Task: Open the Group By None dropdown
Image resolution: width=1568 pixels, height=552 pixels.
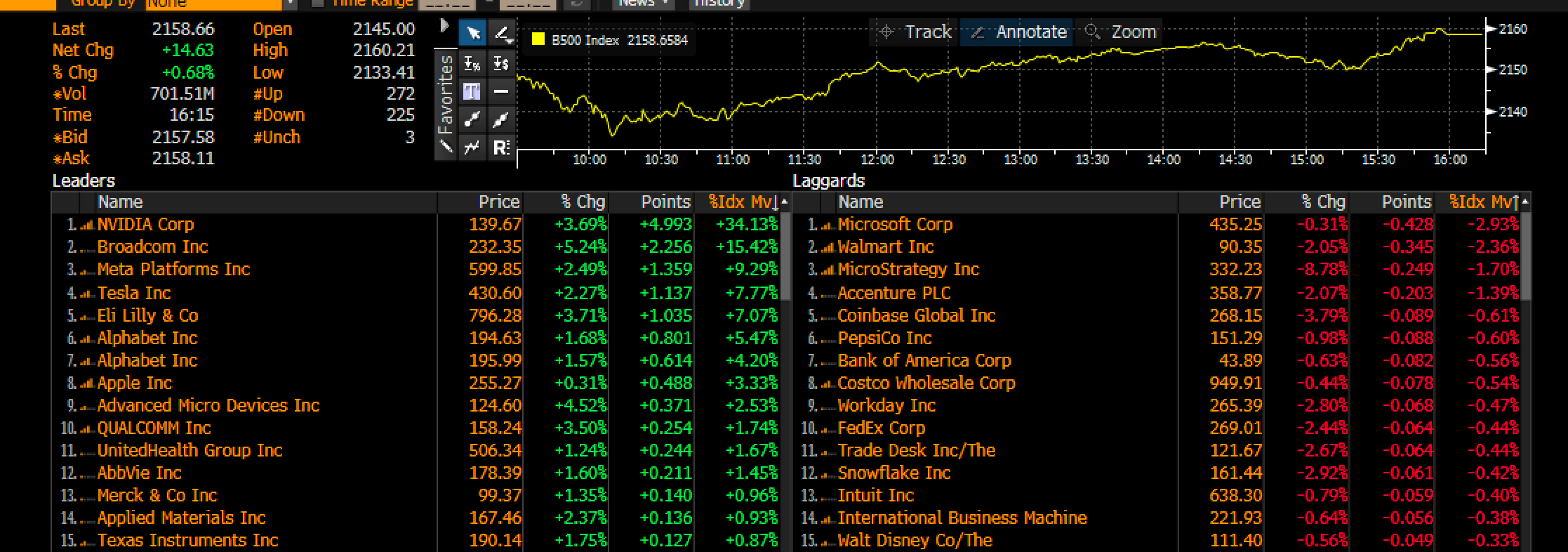Action: (x=221, y=4)
